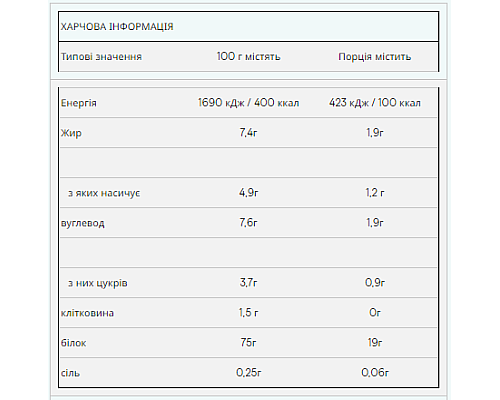Click the 7,6г carbohydrate value
Image resolution: width=500 pixels, height=400 pixels.
(x=248, y=223)
